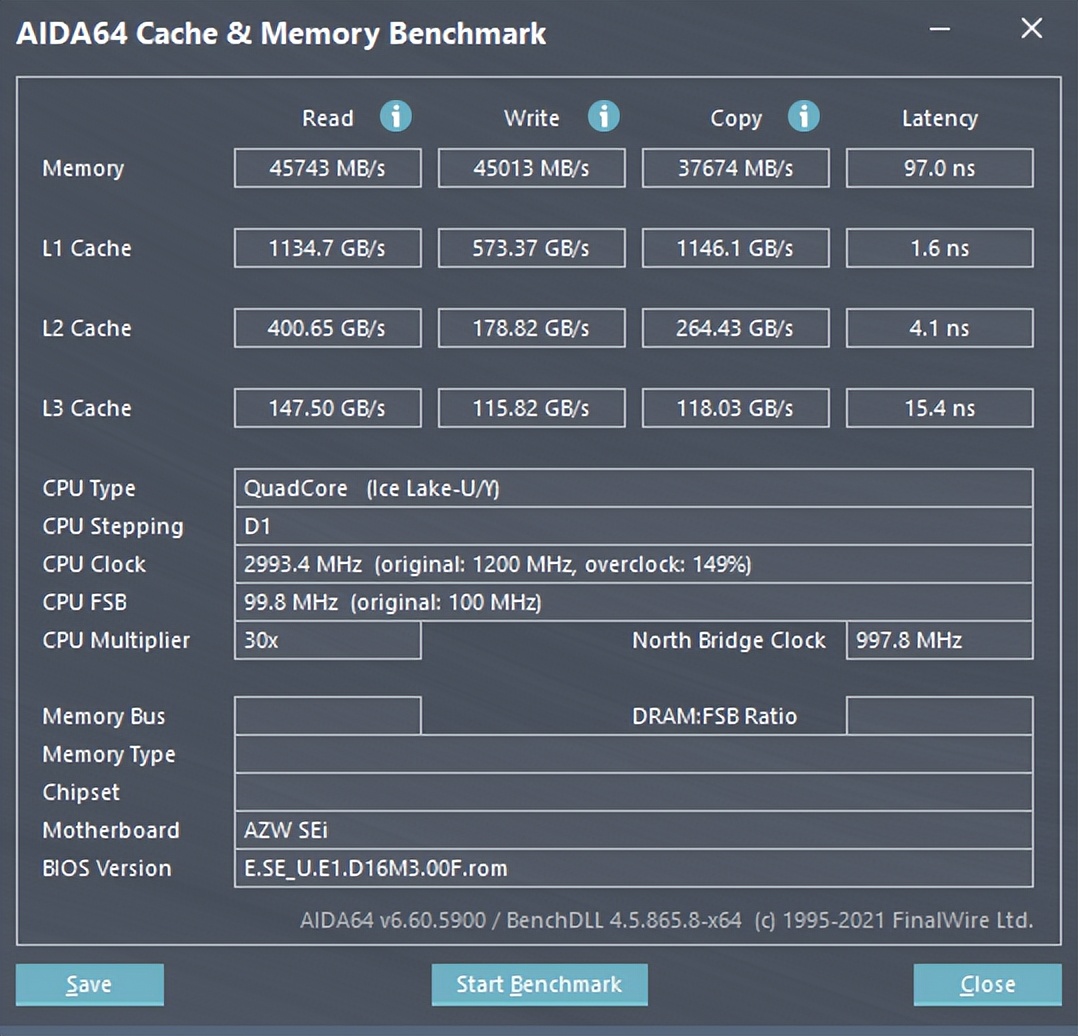Select the Motherboard AZW SEi field
This screenshot has height=1036, width=1078.
[x=632, y=830]
